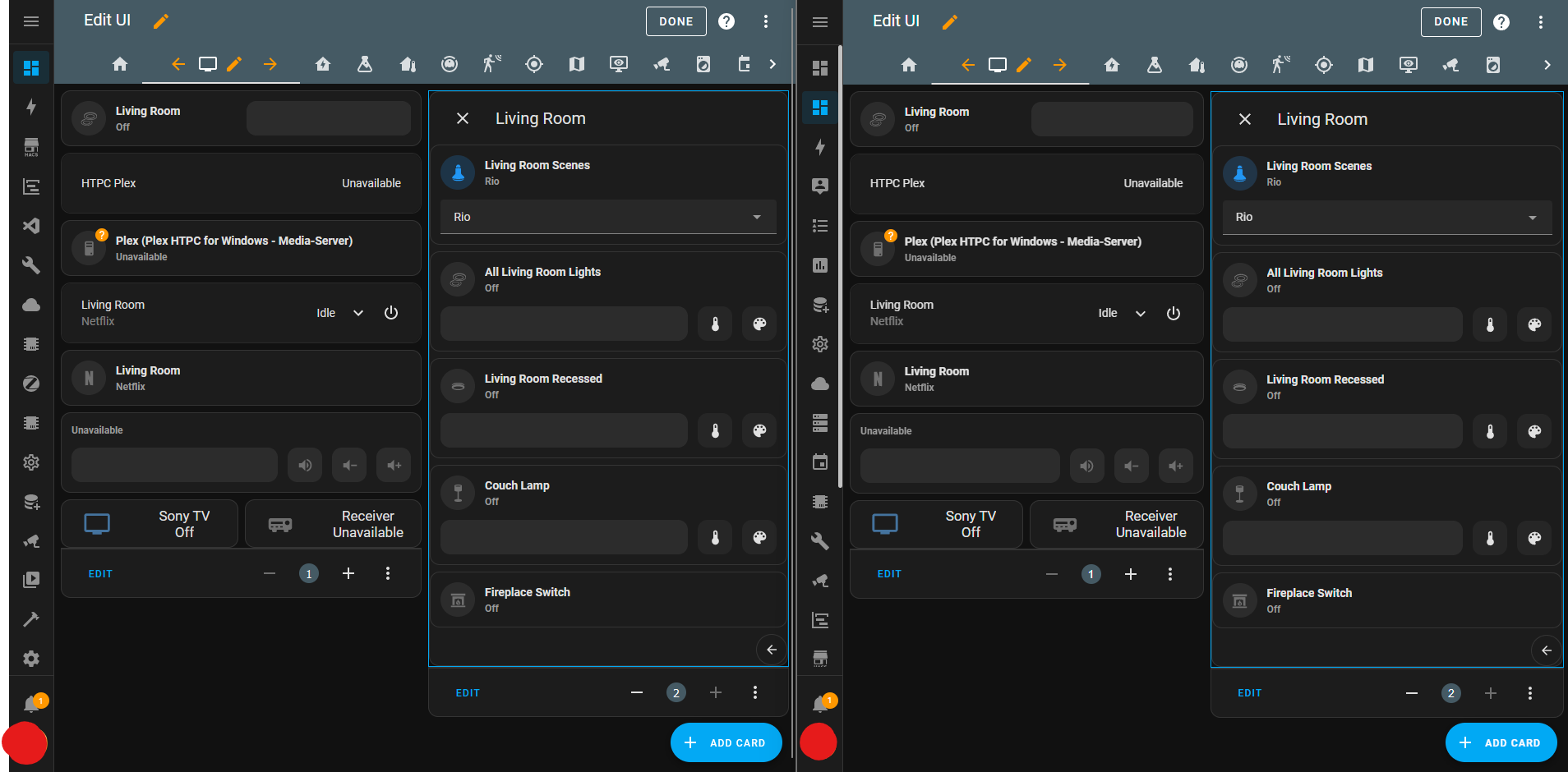Select the flask lab dashboard tab icon
The width and height of the screenshot is (1568, 772).
[x=364, y=63]
